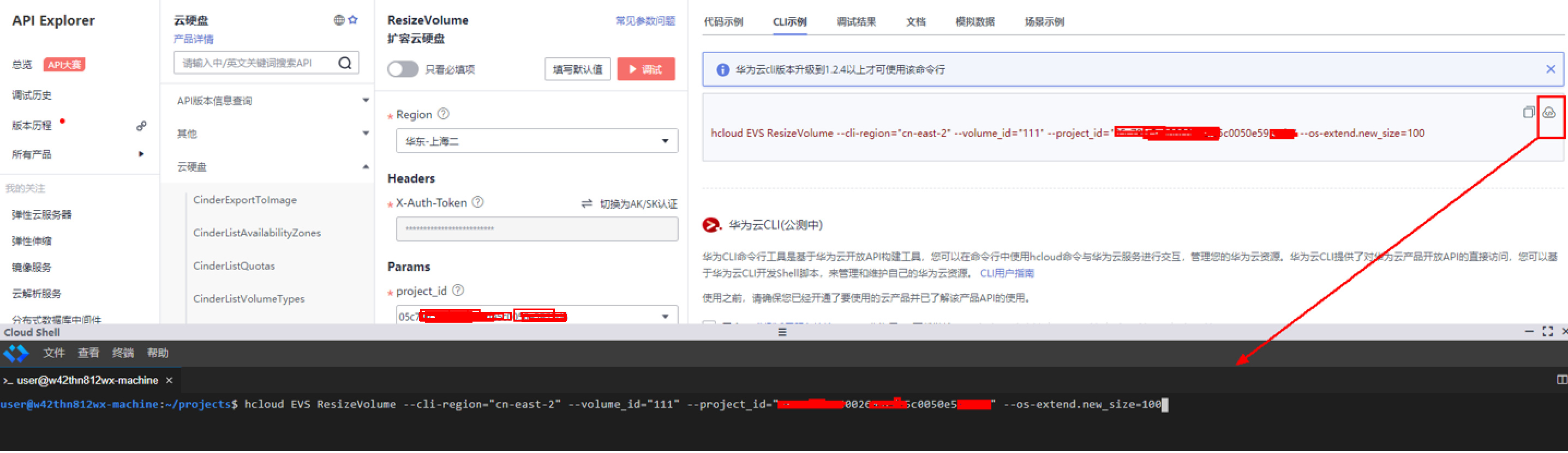Open the Cloud Shell 查看 menu
Viewport: 1568px width, 453px height.
[88, 353]
